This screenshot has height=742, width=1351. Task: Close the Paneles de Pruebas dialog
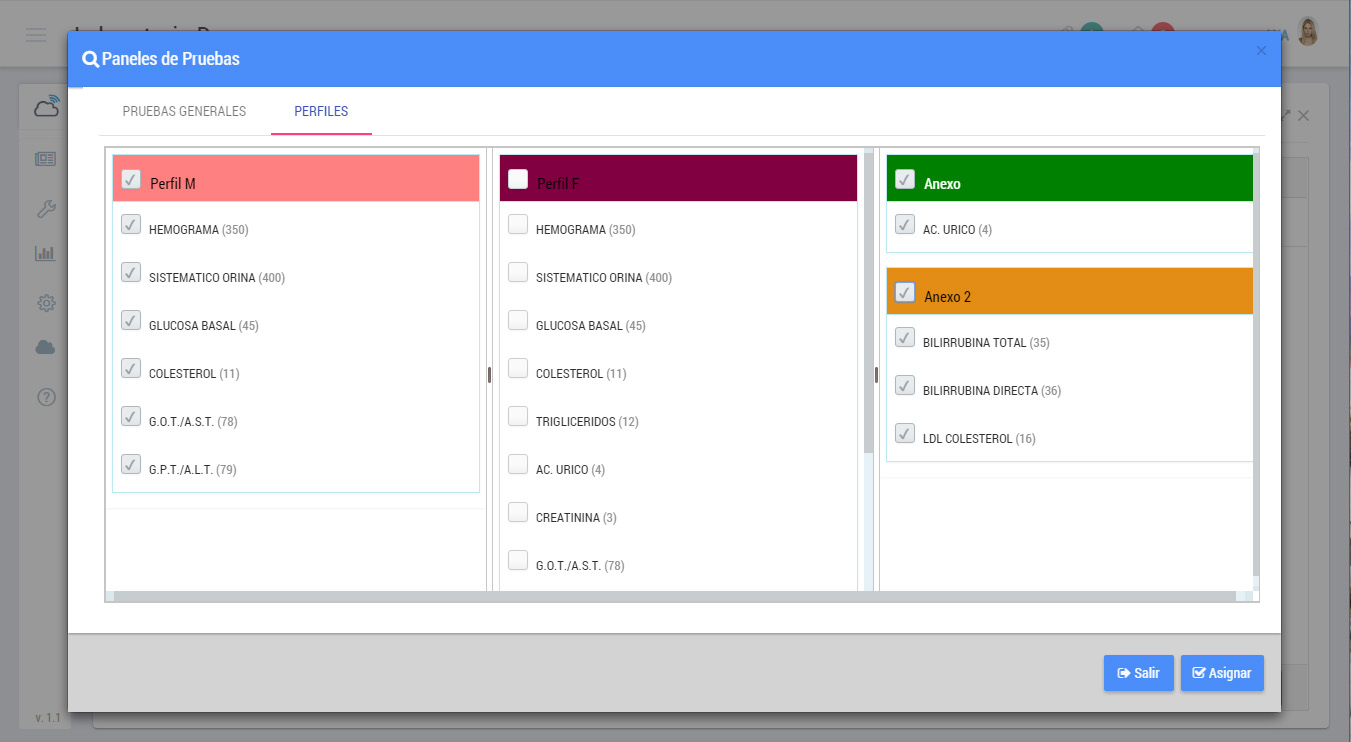(x=1261, y=51)
